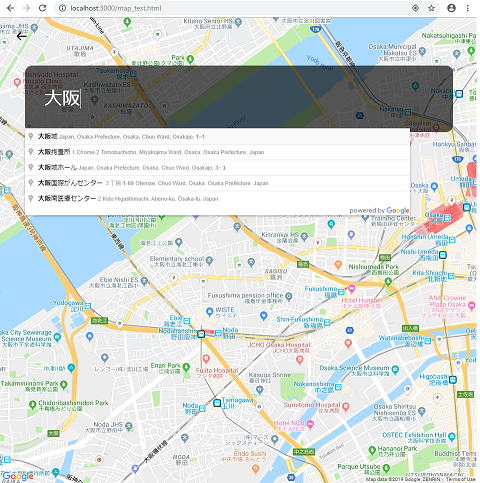This screenshot has height=483, width=480.
Task: Click the browser forward arrow
Action: [26, 8]
